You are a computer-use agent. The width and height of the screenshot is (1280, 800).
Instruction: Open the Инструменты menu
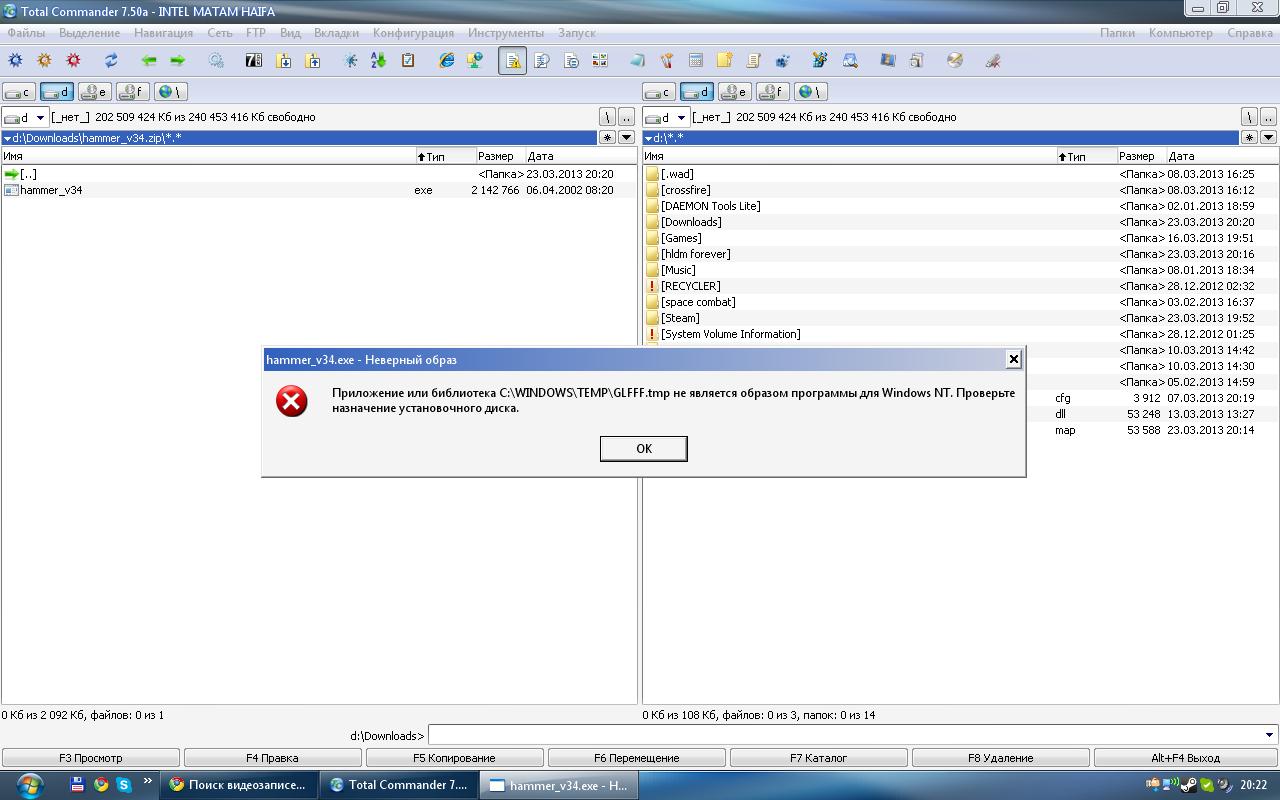pos(505,33)
